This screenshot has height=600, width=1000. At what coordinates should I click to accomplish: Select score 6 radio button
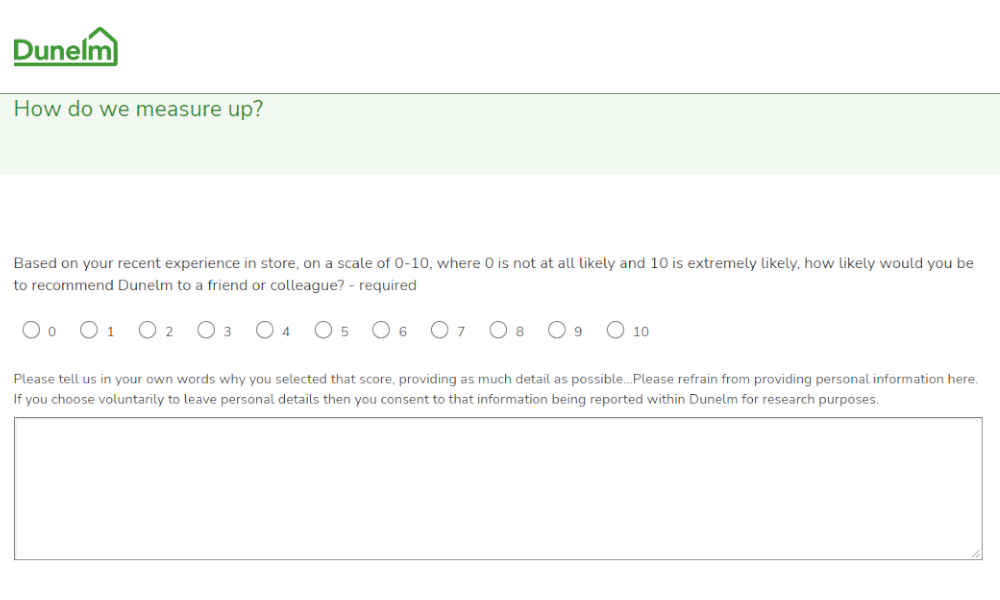tap(381, 330)
